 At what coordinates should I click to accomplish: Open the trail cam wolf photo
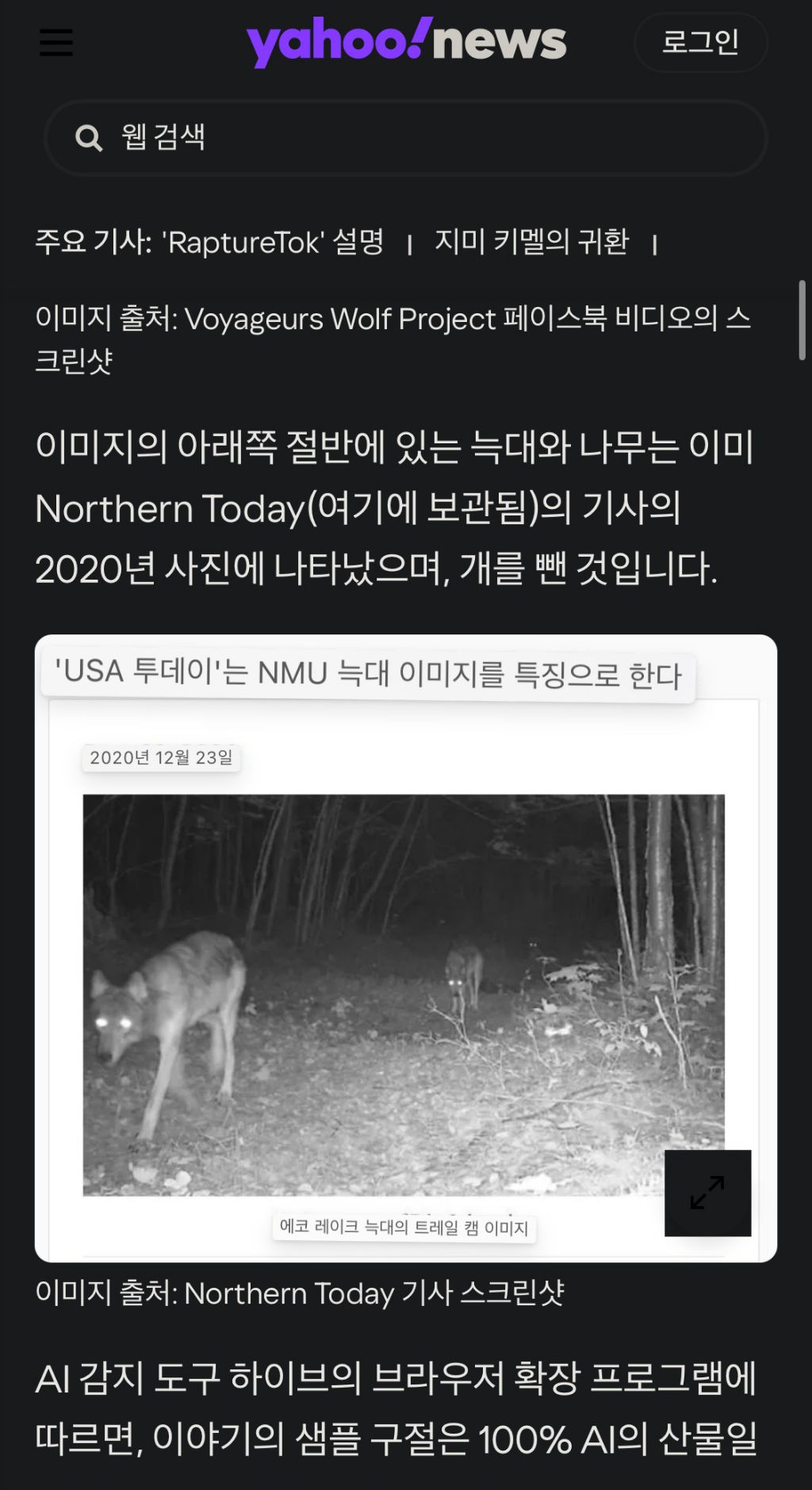(x=404, y=991)
